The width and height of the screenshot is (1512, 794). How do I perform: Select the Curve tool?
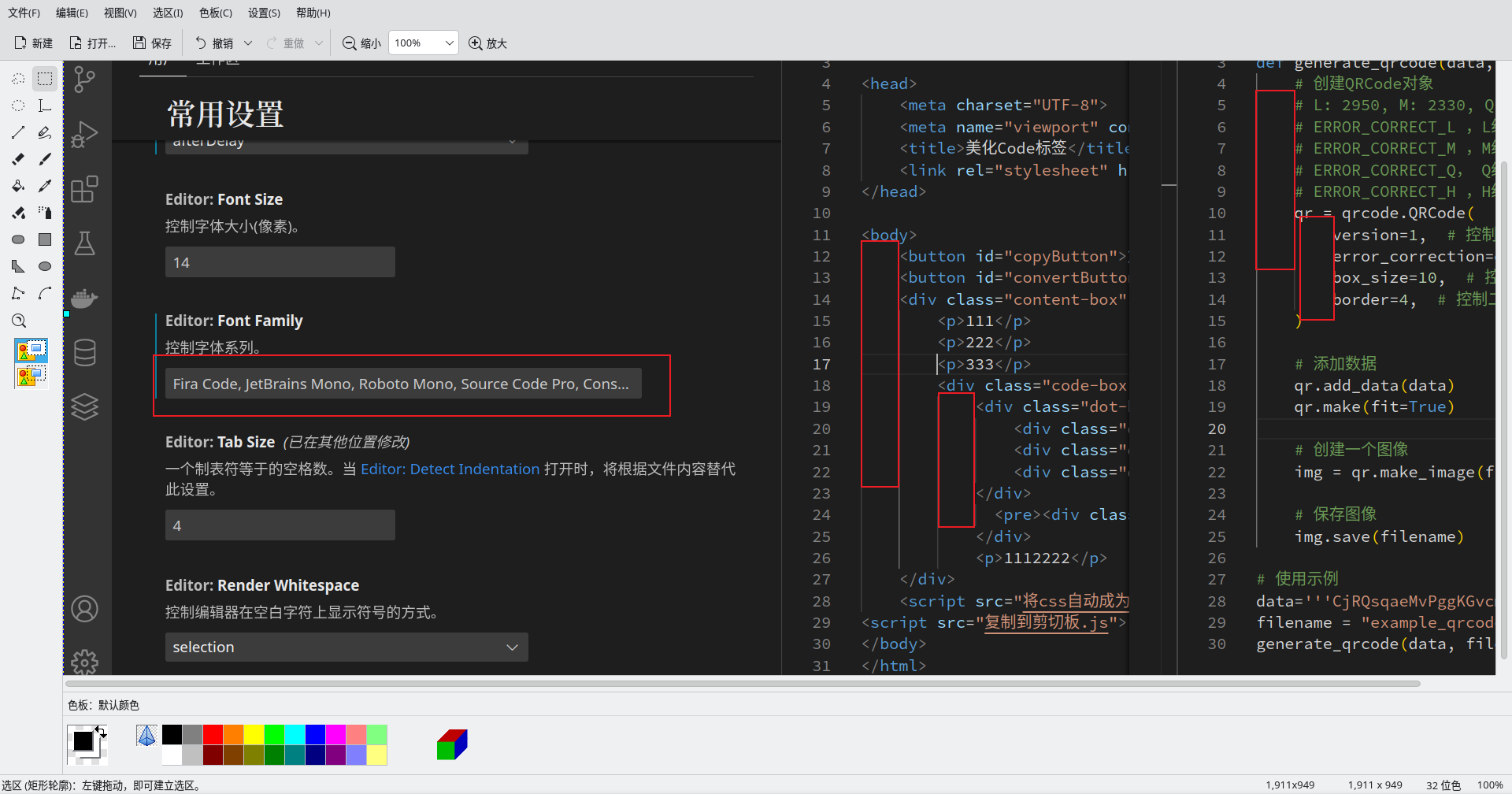click(x=45, y=293)
